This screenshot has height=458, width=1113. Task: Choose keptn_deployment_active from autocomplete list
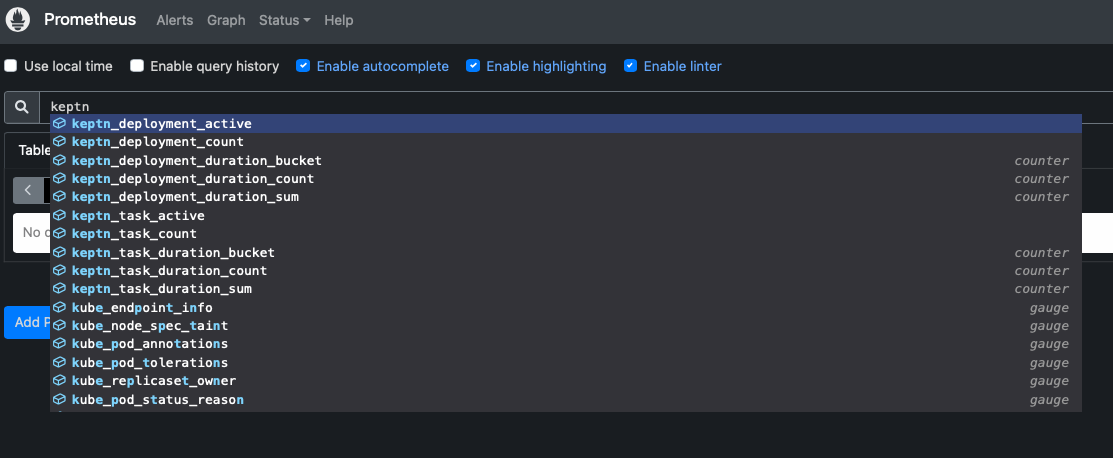click(x=566, y=124)
